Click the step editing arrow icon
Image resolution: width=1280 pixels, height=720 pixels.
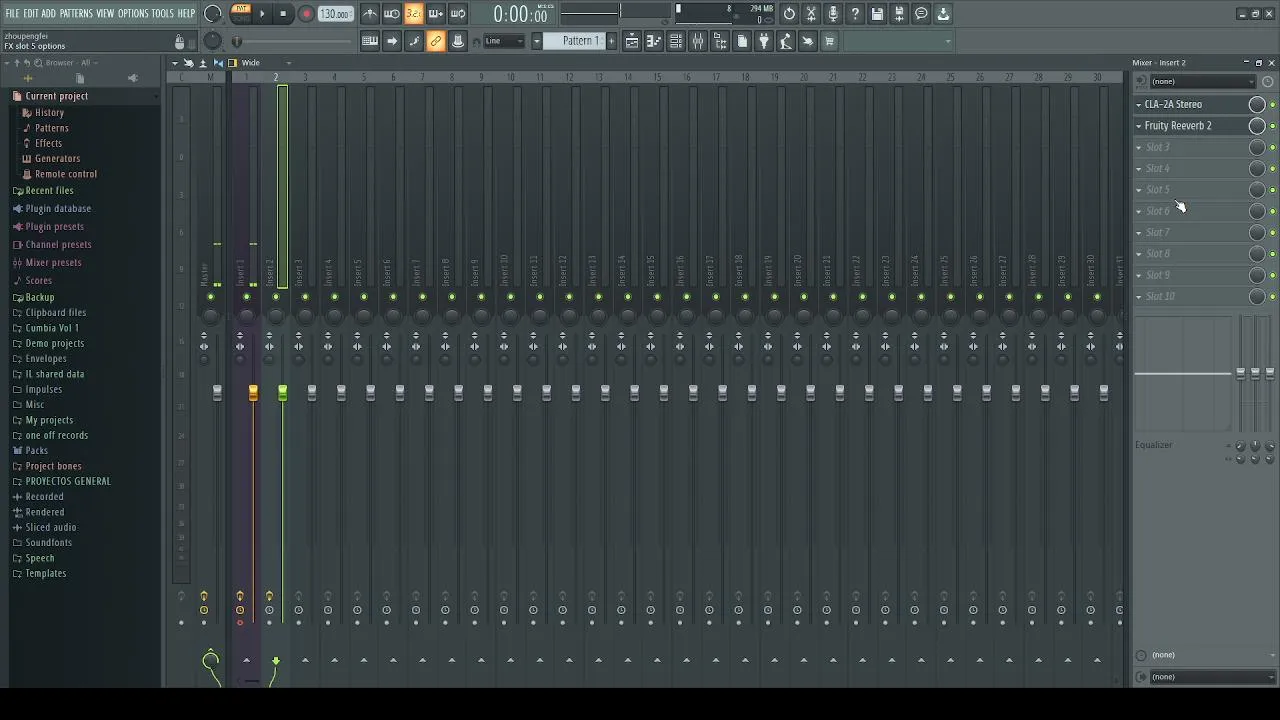(392, 41)
